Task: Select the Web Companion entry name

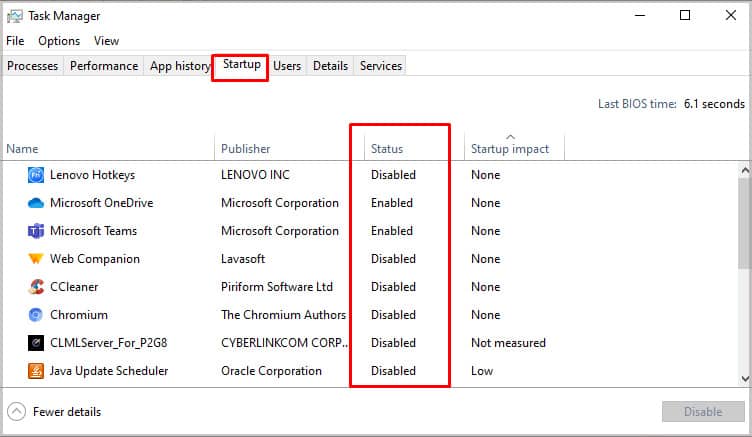Action: [x=95, y=259]
